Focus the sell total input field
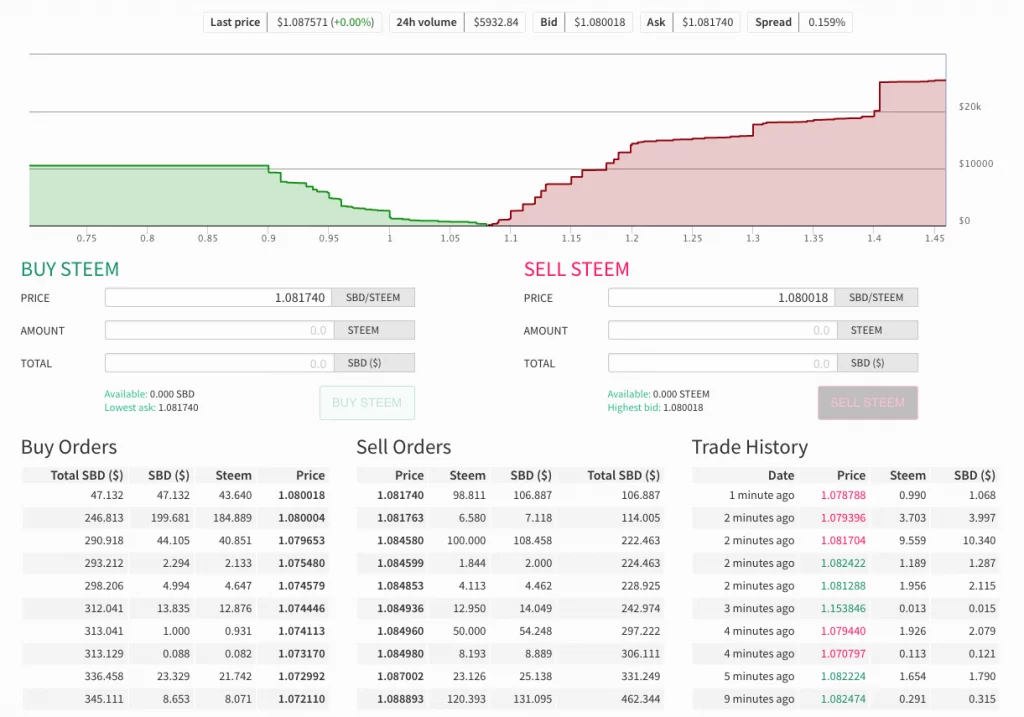Screen dimensions: 1024x717 coord(721,364)
